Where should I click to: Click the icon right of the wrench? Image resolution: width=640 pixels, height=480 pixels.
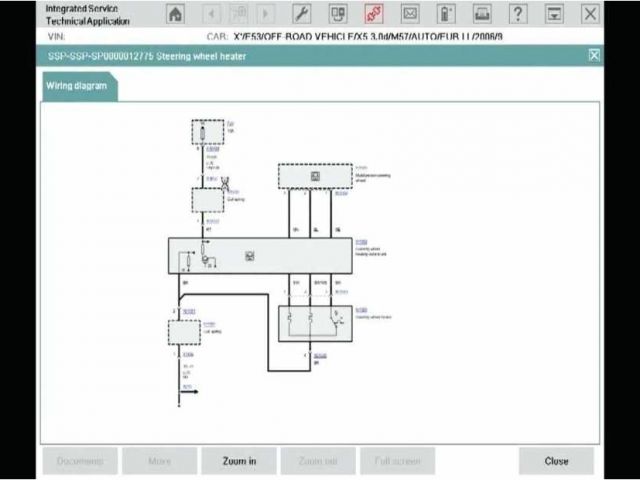point(337,14)
